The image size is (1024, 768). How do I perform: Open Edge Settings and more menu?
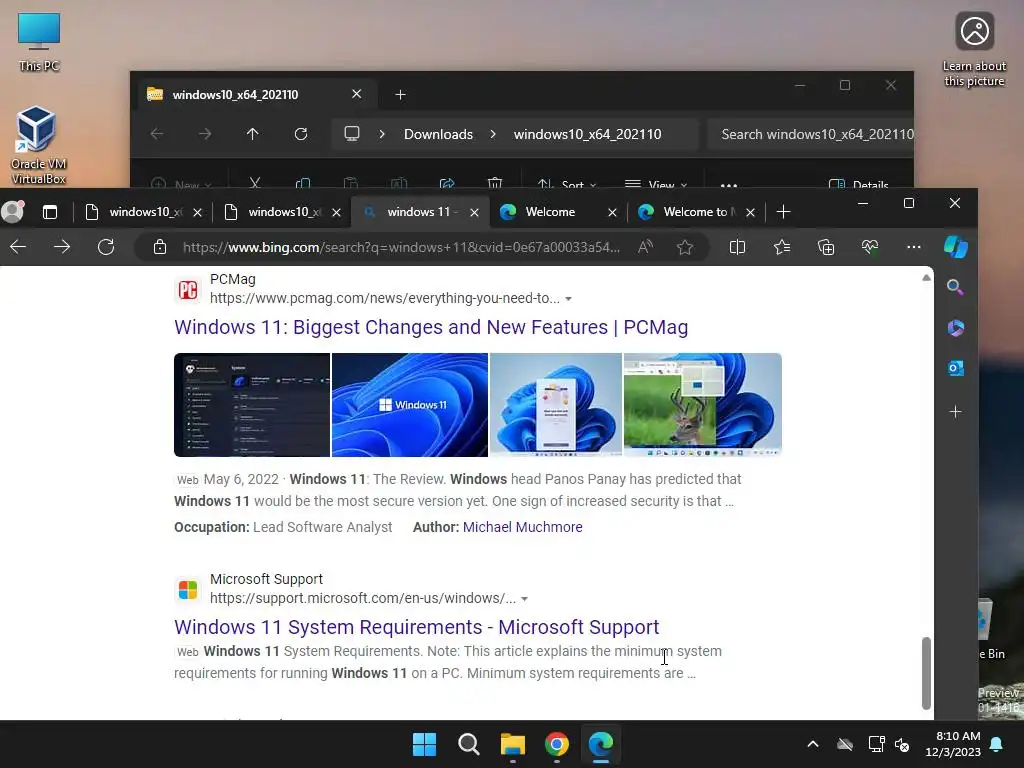coord(914,247)
